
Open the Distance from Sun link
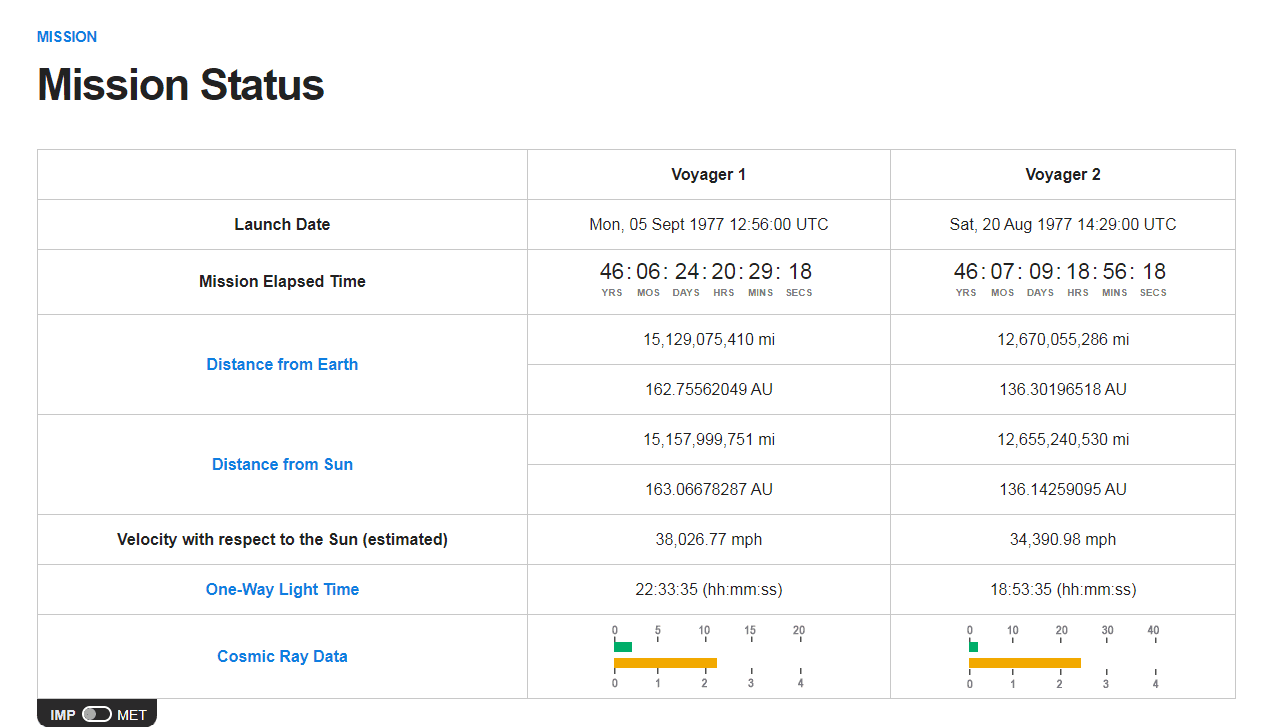point(282,464)
